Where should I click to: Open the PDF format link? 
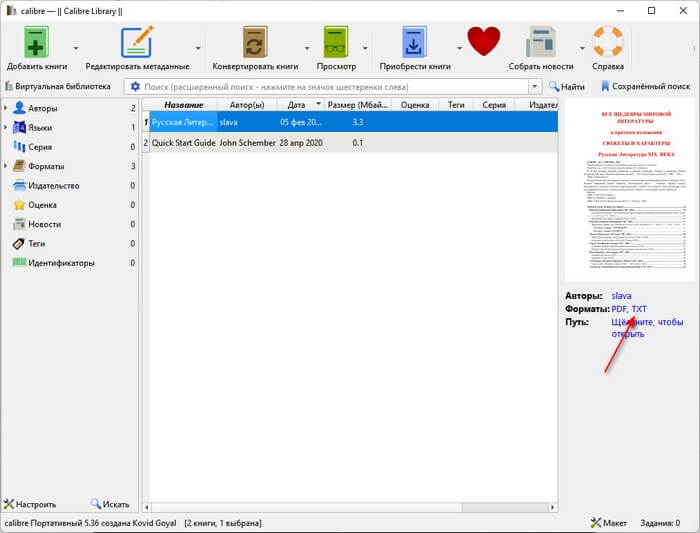[619, 309]
